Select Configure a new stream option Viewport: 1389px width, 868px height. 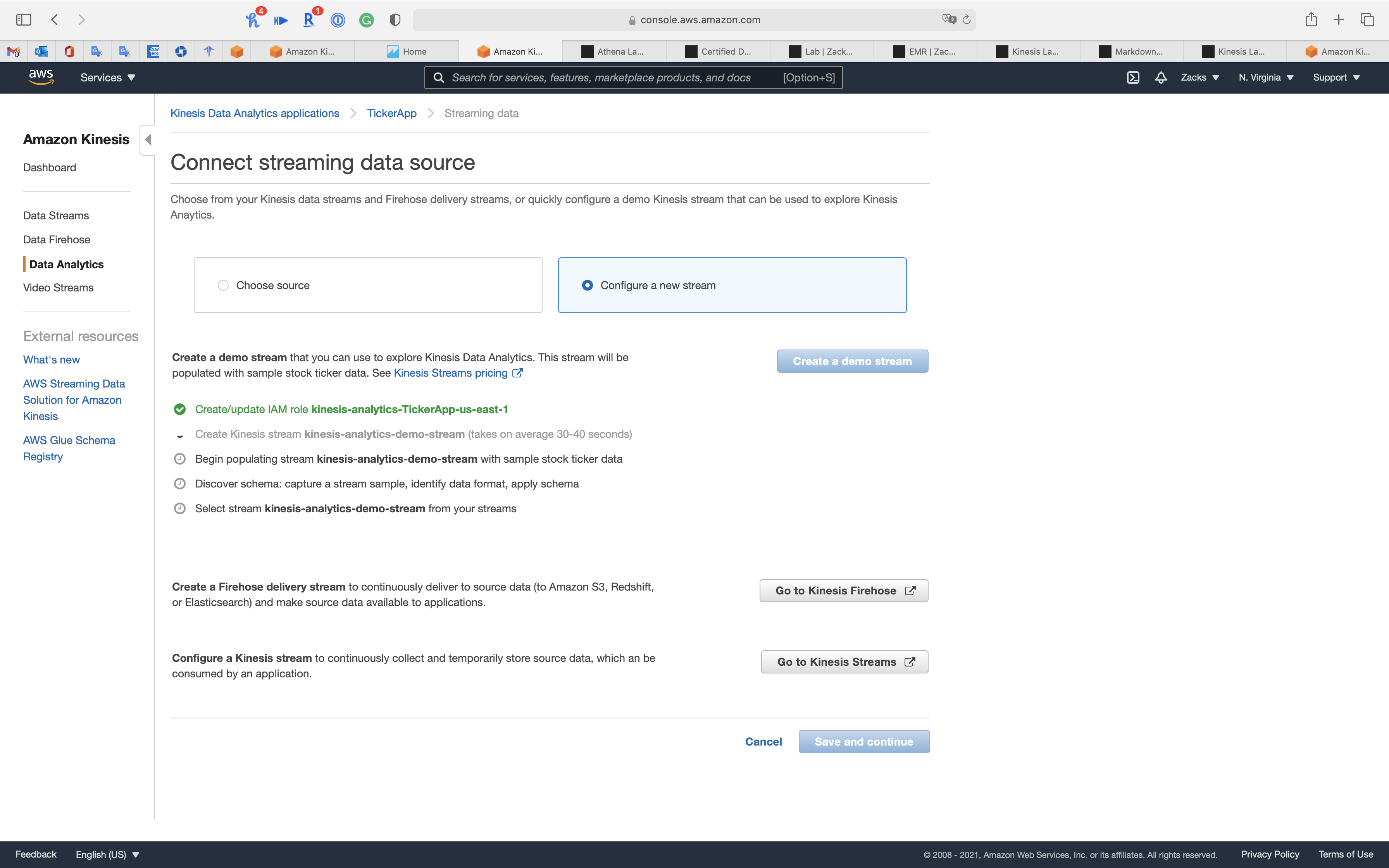[x=587, y=285]
